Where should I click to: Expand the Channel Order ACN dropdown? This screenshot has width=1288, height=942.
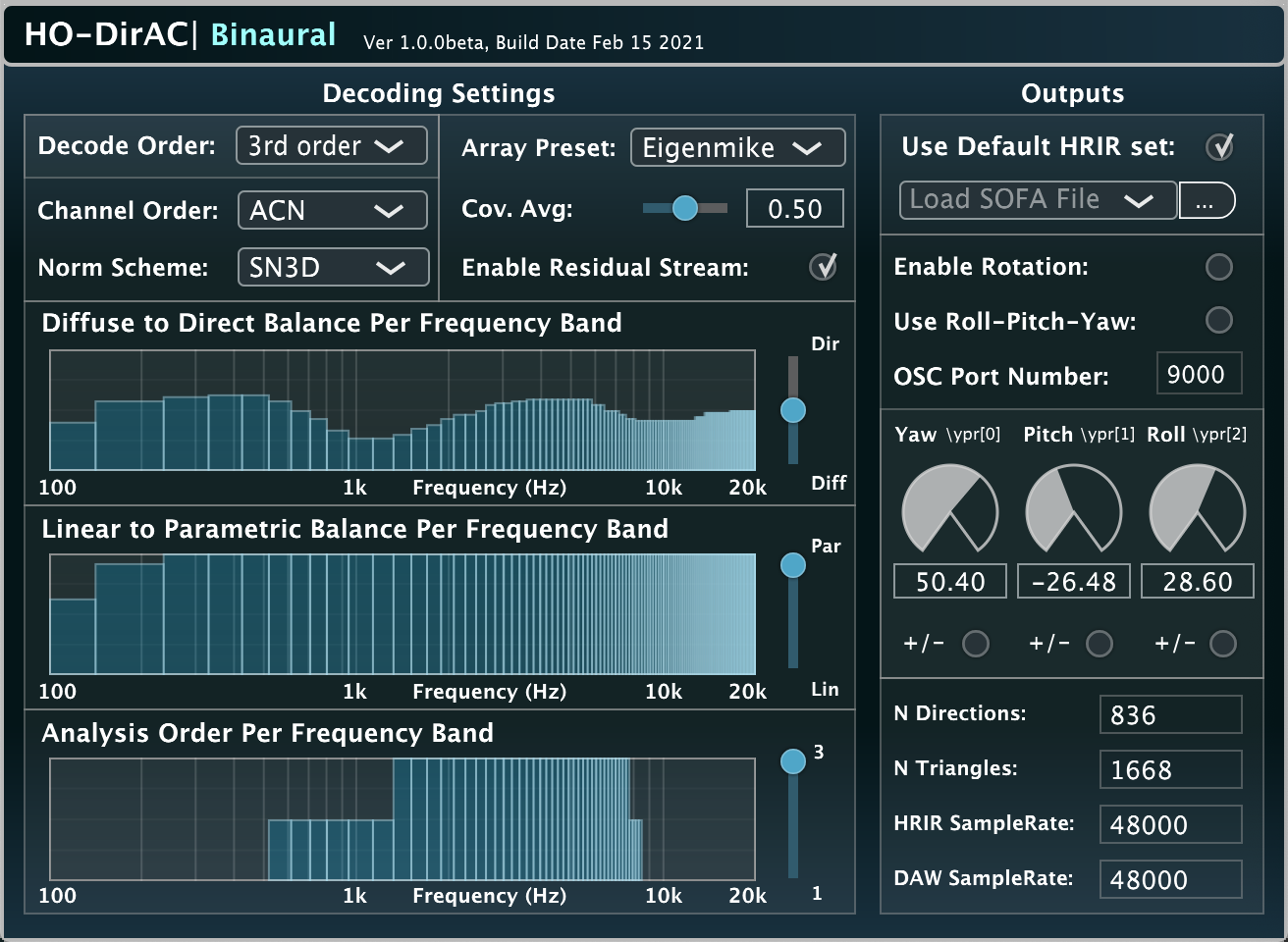coord(333,210)
